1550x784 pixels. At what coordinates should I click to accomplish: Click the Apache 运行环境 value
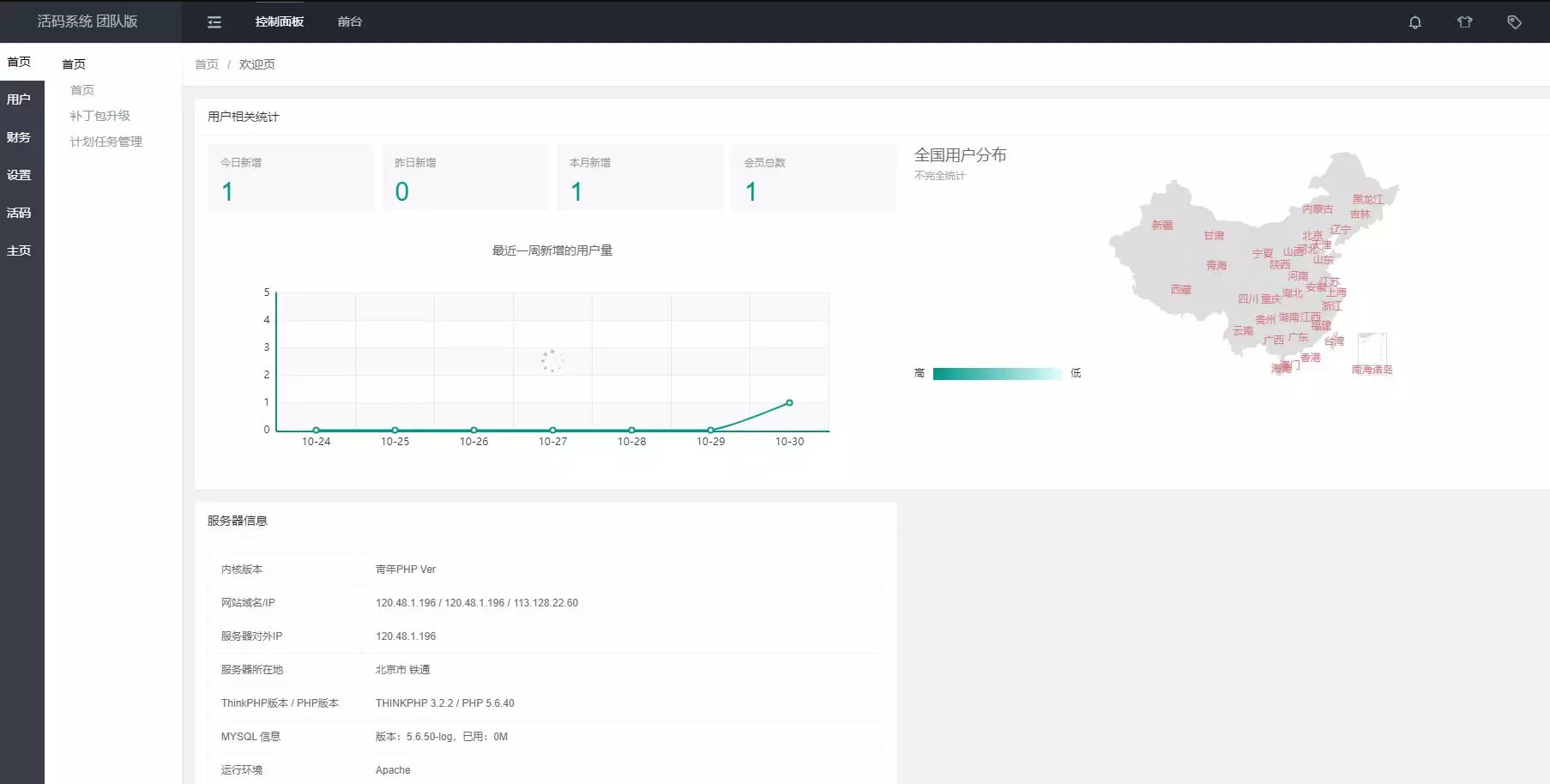(393, 770)
